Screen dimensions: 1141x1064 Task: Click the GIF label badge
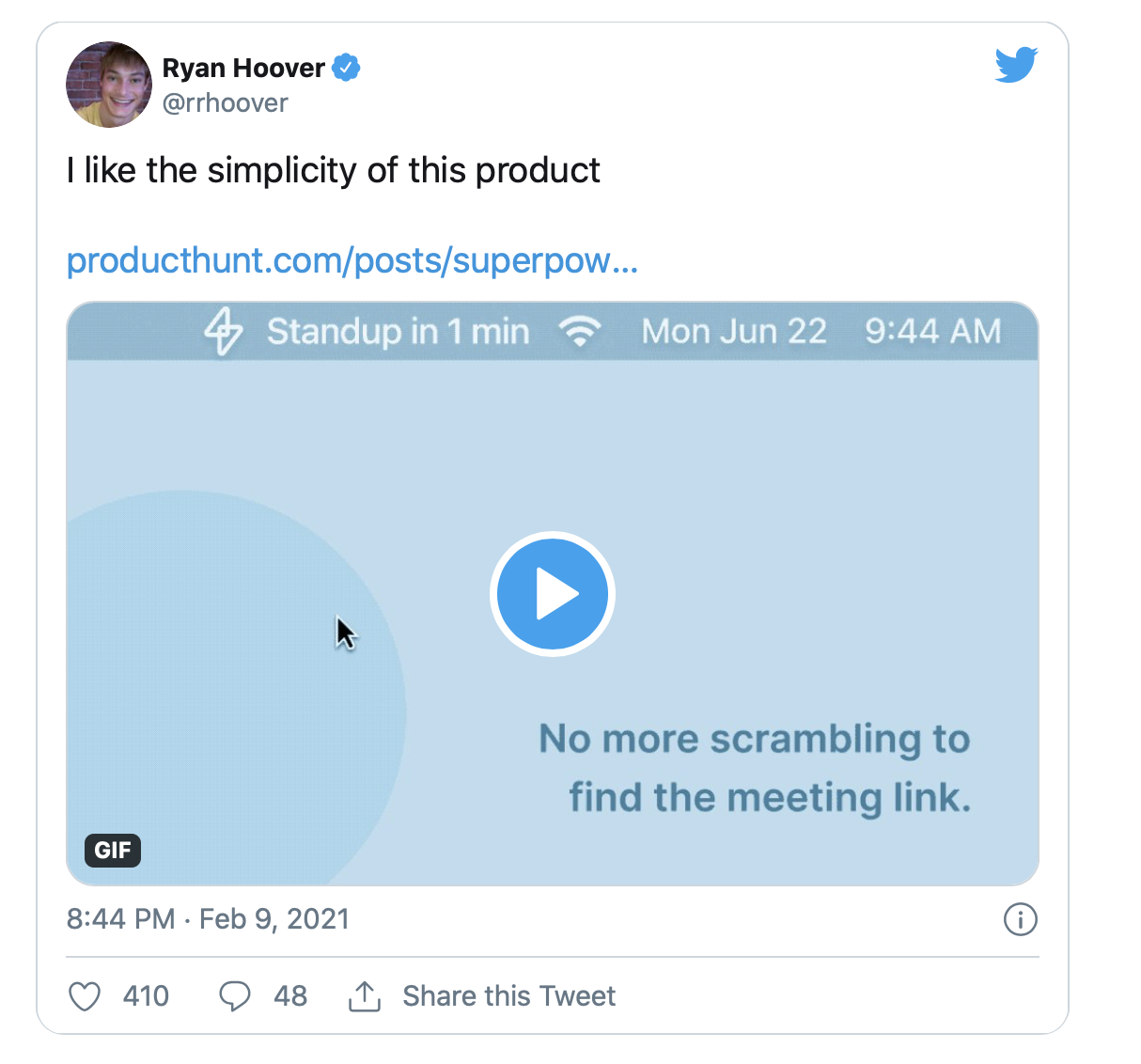click(113, 851)
